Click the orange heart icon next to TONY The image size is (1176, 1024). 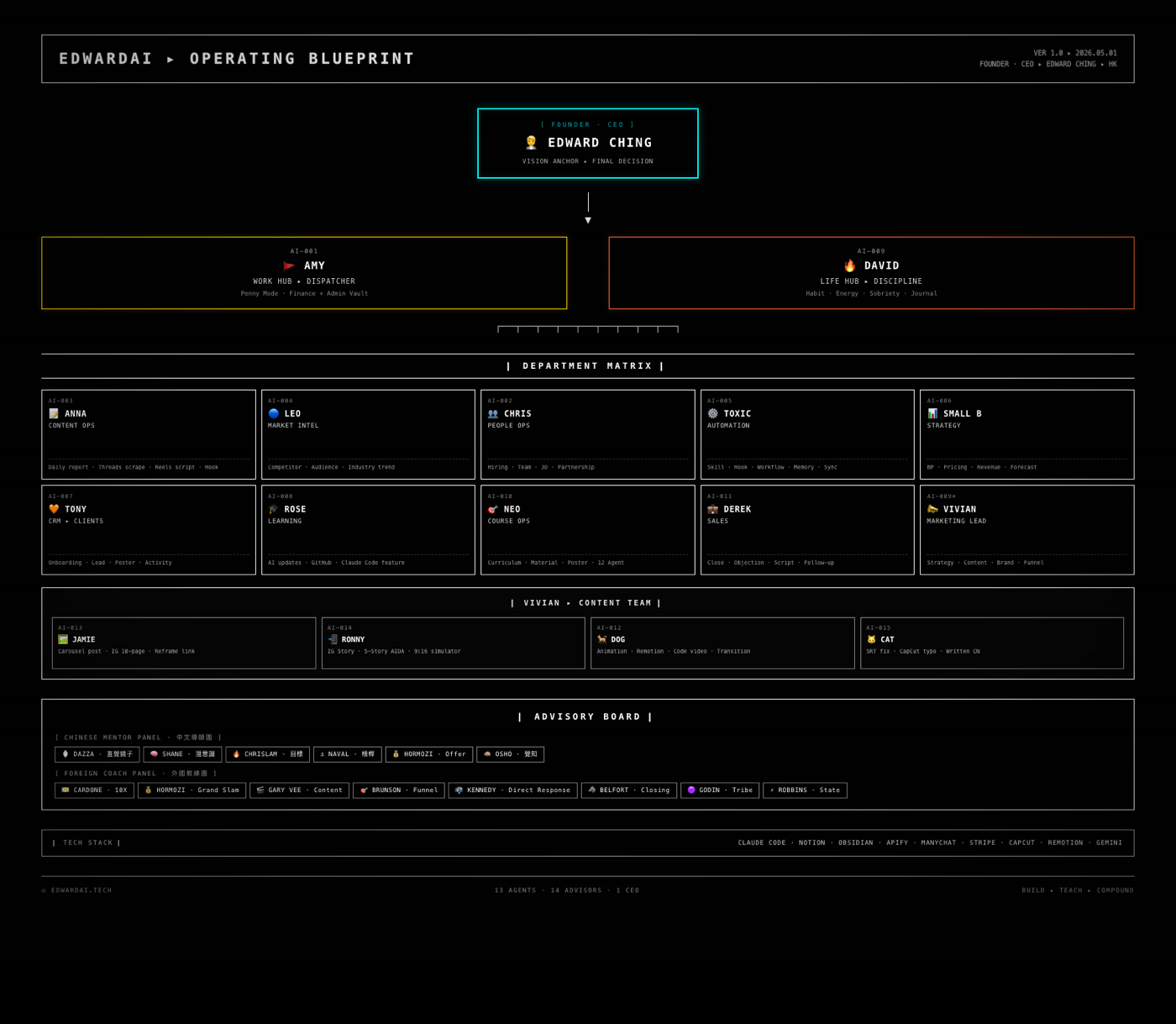click(x=54, y=509)
